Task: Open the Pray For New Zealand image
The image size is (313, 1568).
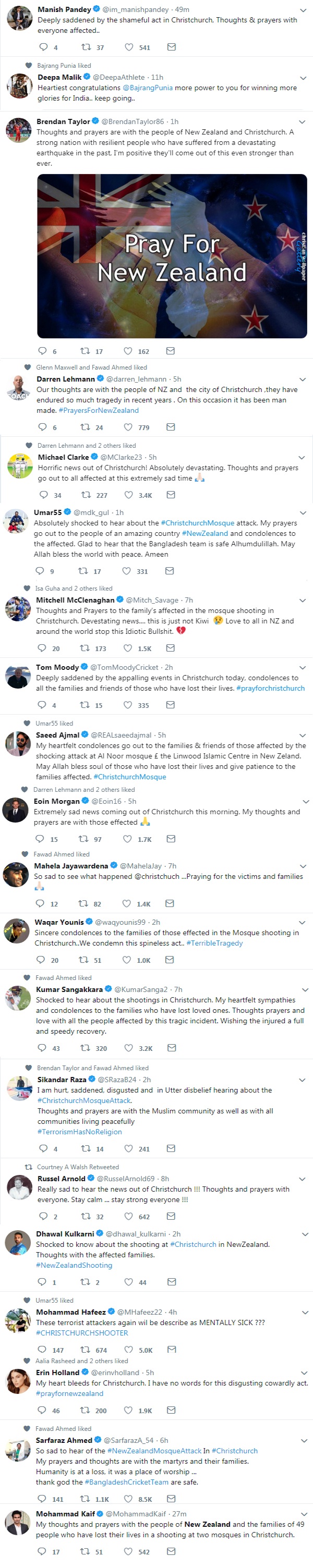Action: [172, 255]
